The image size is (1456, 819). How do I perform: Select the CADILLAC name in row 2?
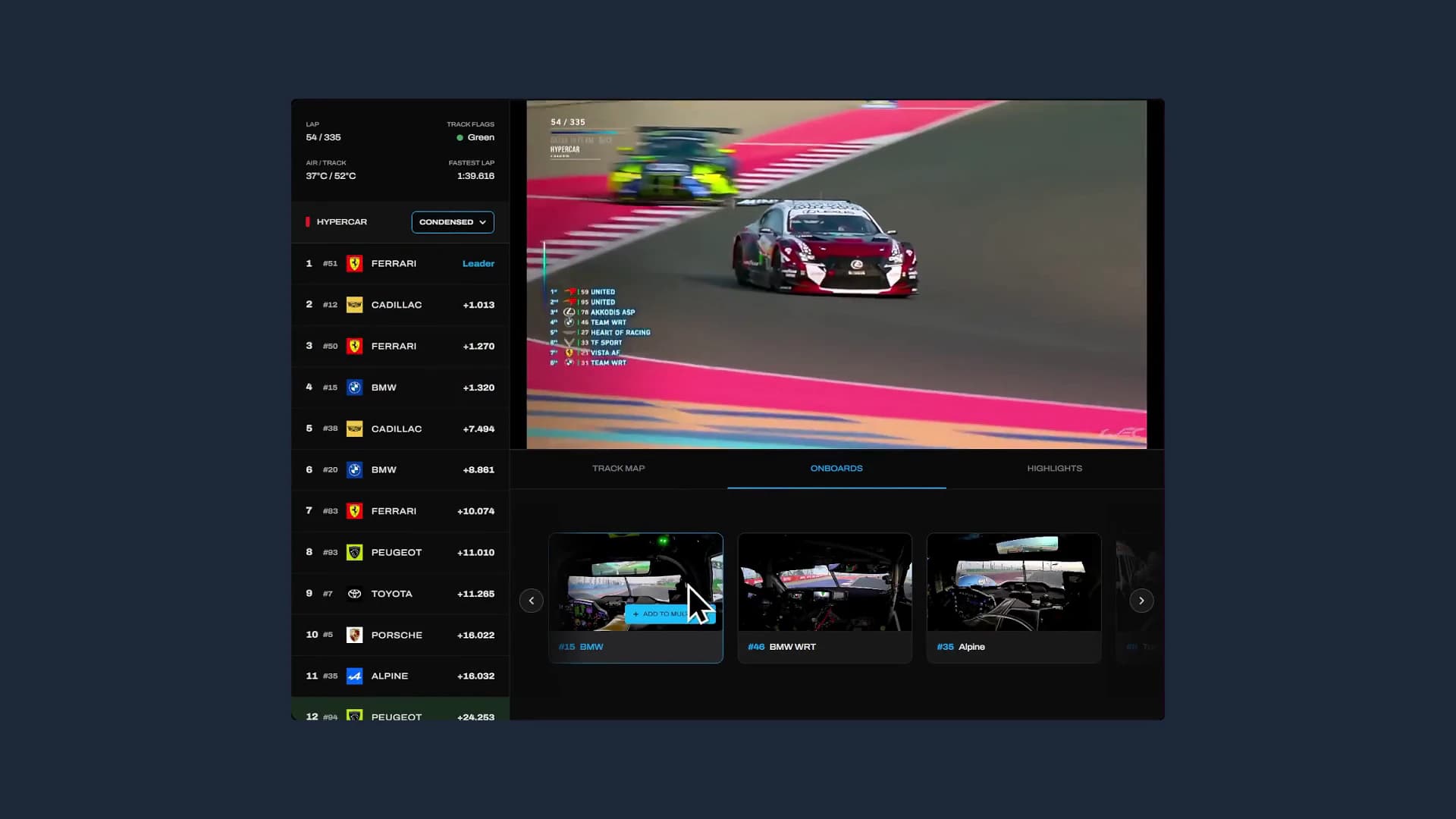[x=396, y=305]
